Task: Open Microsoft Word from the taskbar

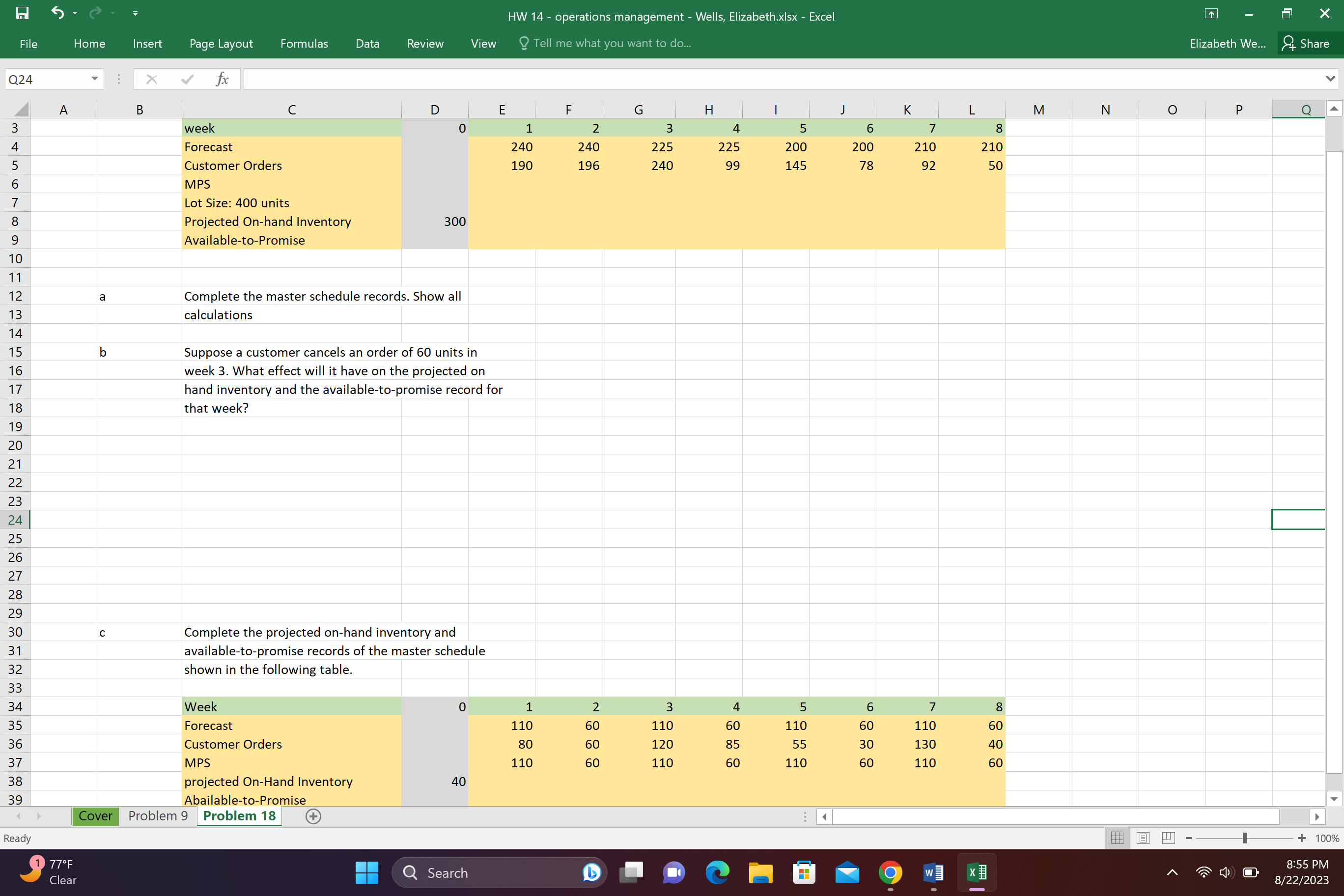Action: click(933, 872)
